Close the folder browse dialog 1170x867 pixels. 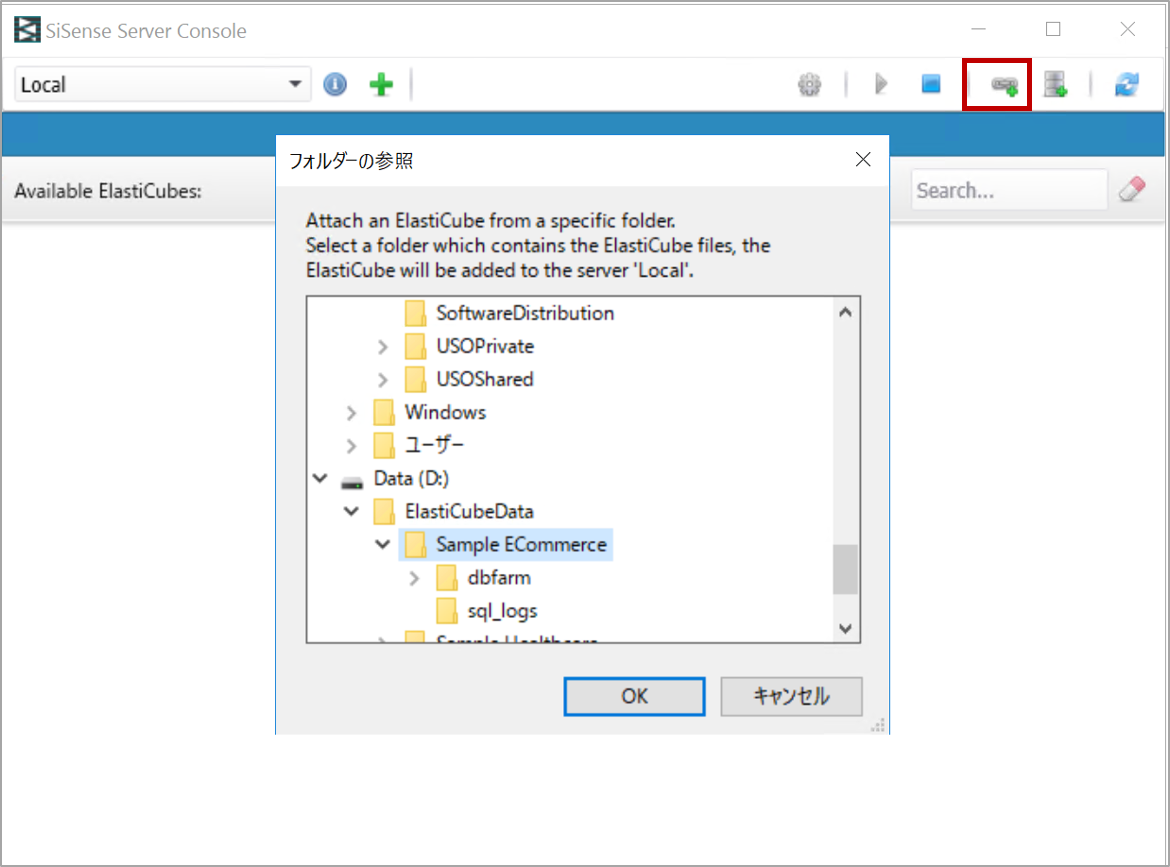coord(863,160)
